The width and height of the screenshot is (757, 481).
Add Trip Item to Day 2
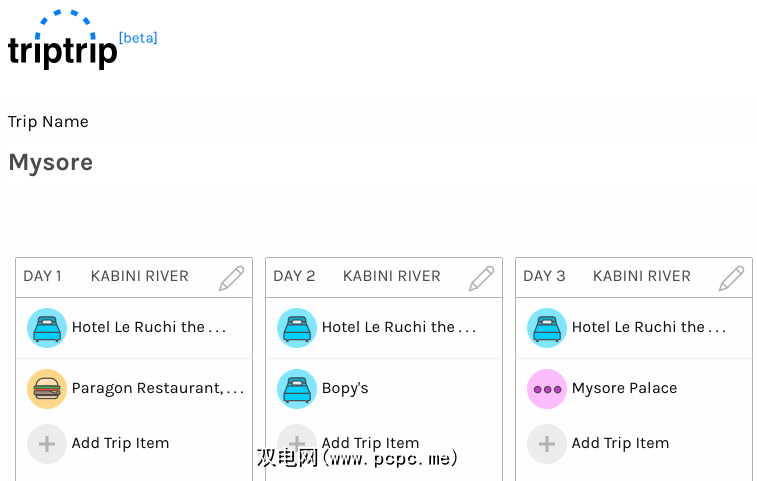tap(370, 444)
